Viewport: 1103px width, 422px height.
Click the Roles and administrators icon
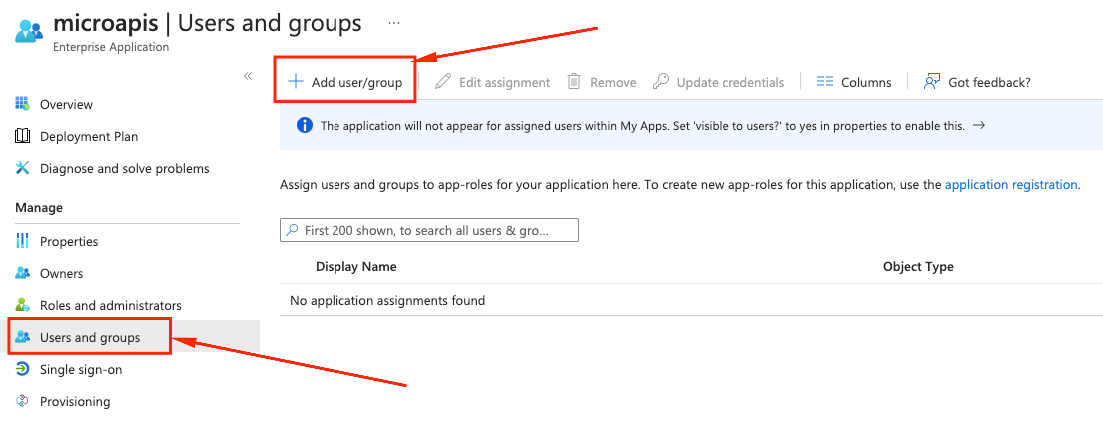pyautogui.click(x=23, y=305)
